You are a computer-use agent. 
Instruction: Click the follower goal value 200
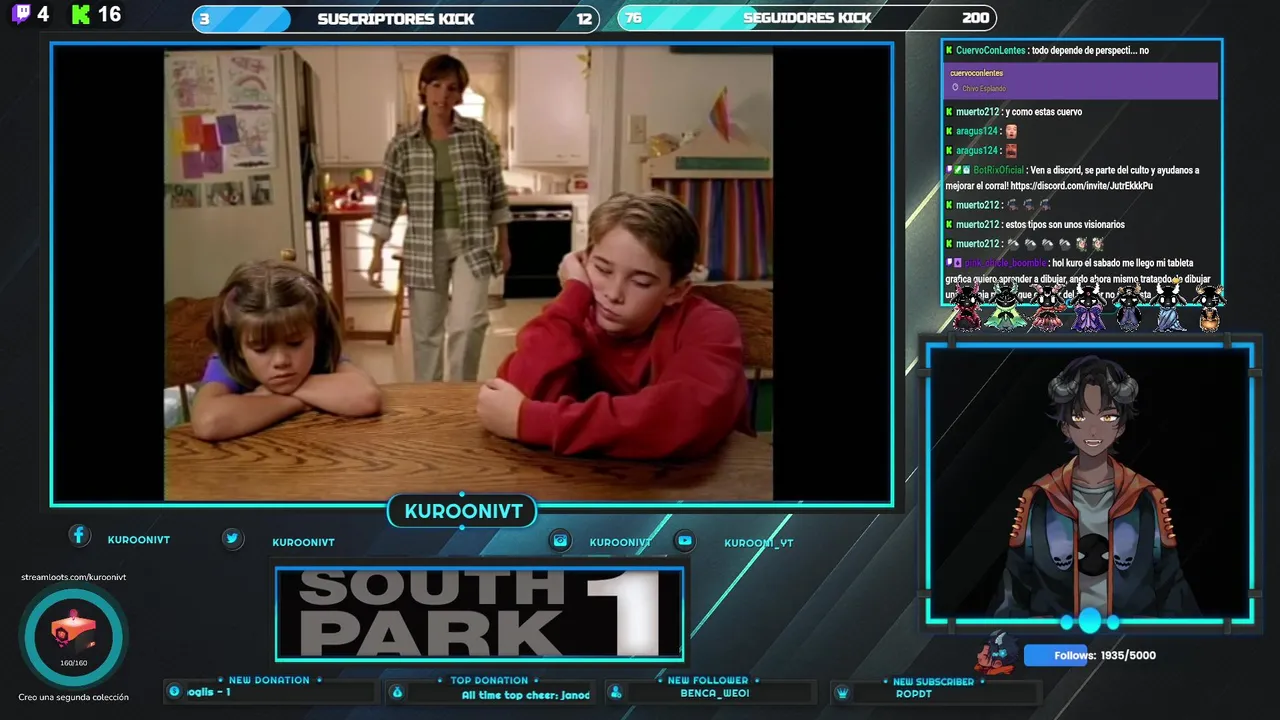pyautogui.click(x=976, y=18)
